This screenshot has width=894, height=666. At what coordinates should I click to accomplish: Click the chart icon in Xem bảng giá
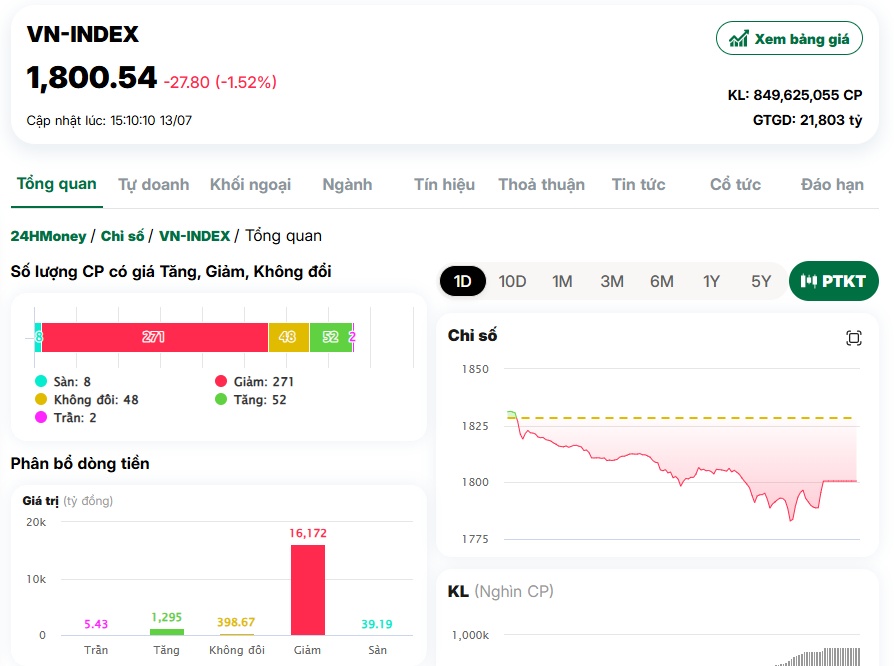(x=738, y=39)
